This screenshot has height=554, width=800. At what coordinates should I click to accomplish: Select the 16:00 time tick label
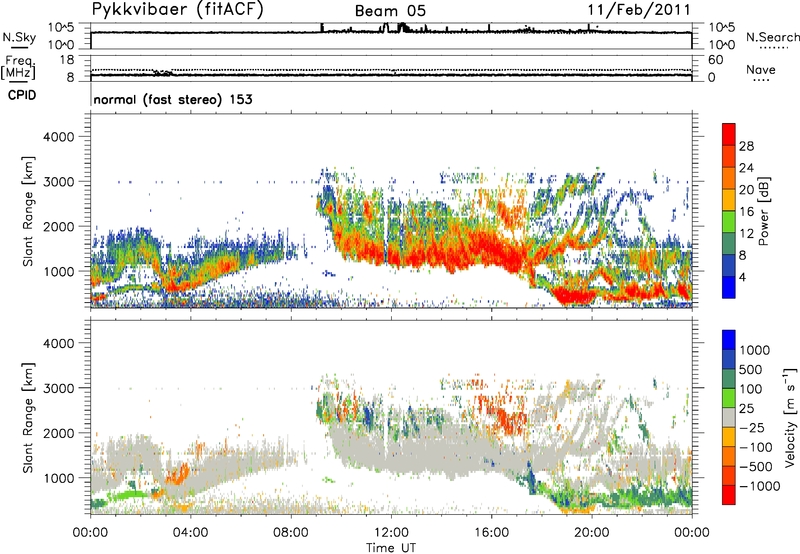[x=491, y=533]
